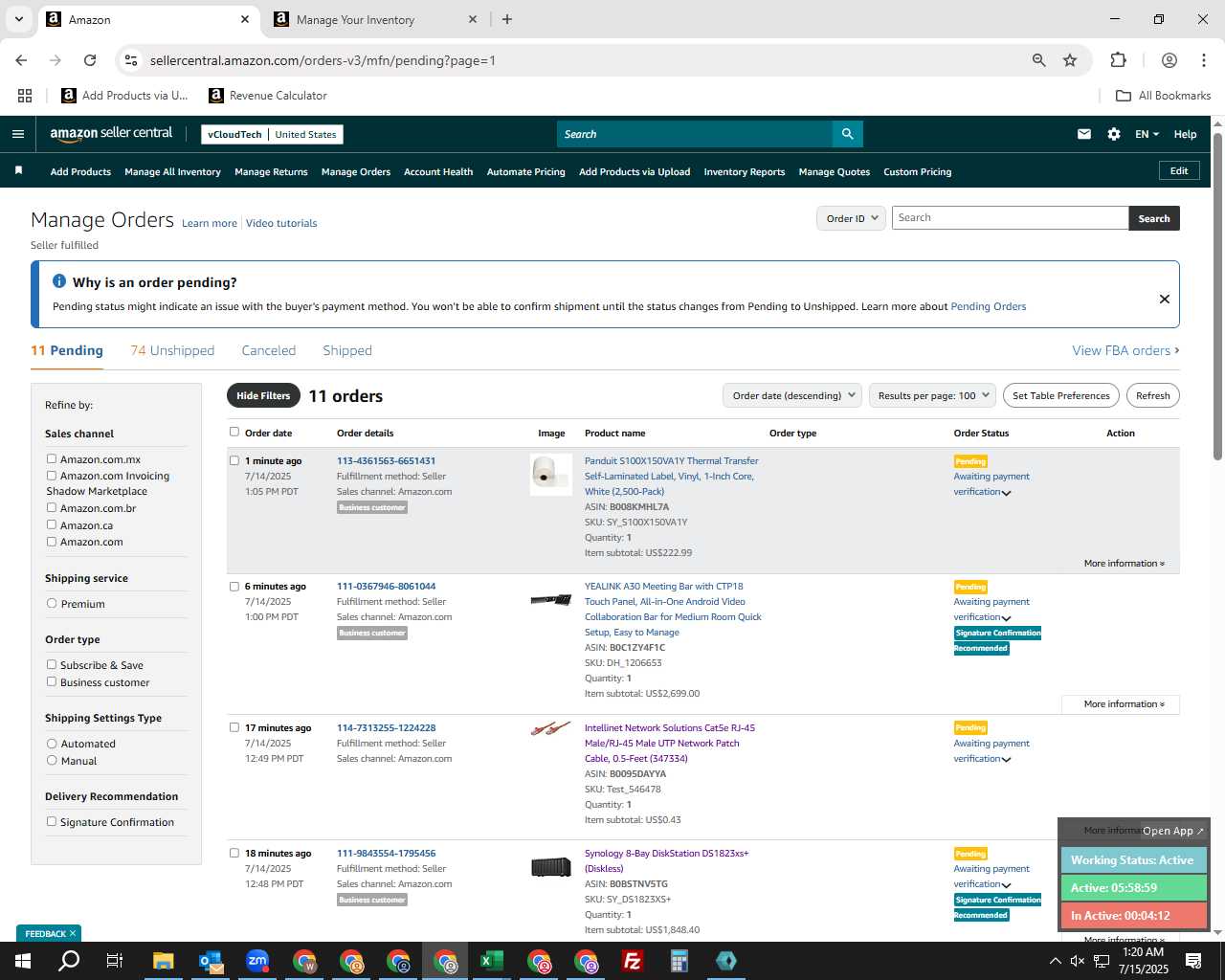Viewport: 1225px width, 980px height.
Task: Open a new browser tab
Action: [x=507, y=19]
